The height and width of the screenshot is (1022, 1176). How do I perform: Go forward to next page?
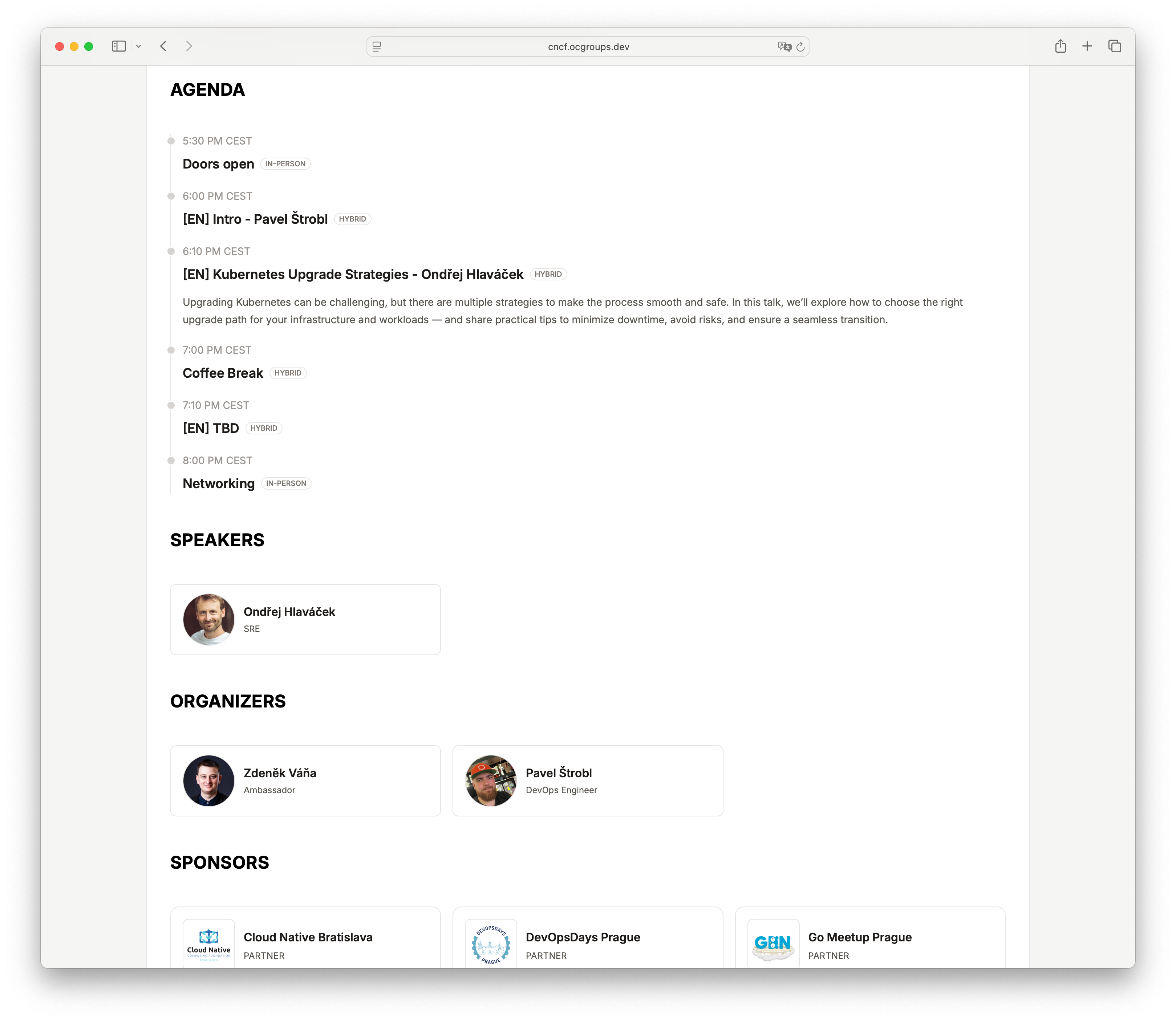pos(189,46)
